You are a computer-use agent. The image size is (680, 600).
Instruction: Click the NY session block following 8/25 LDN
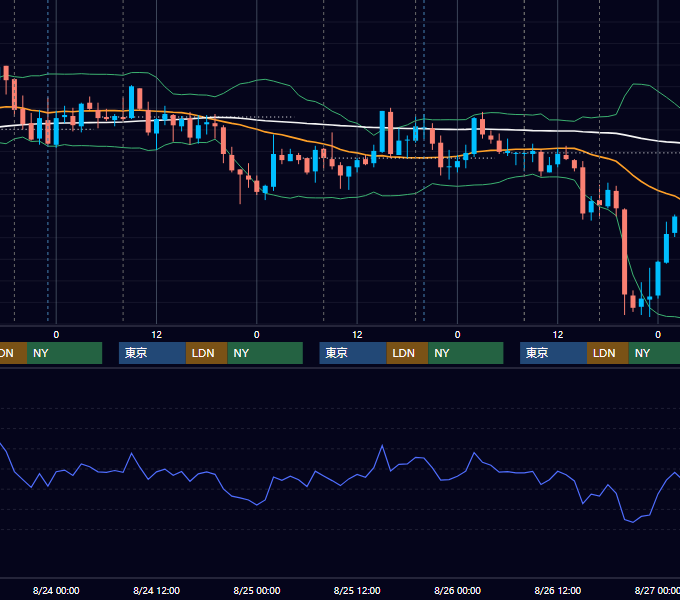[x=466, y=353]
